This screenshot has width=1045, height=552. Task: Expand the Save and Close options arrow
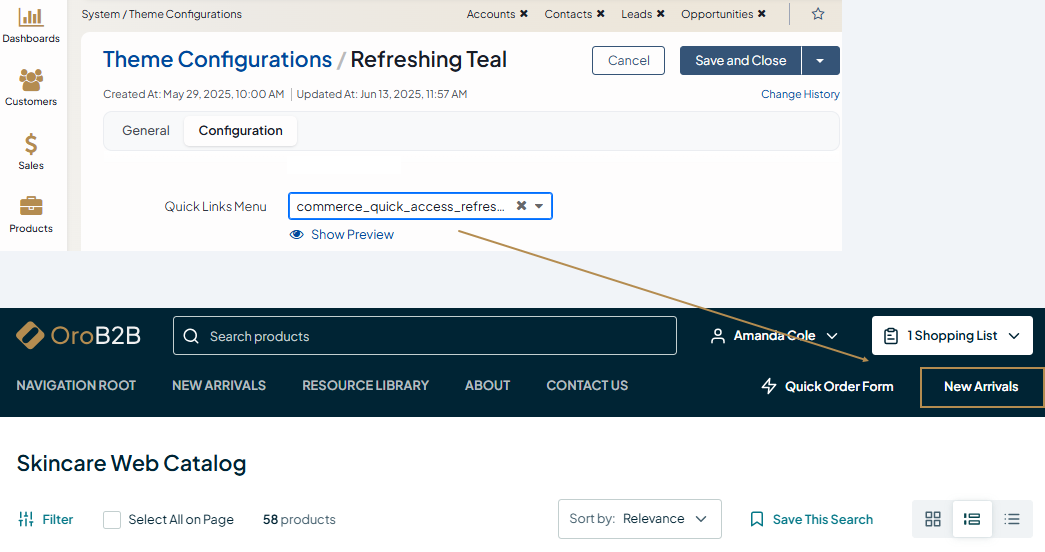(820, 61)
